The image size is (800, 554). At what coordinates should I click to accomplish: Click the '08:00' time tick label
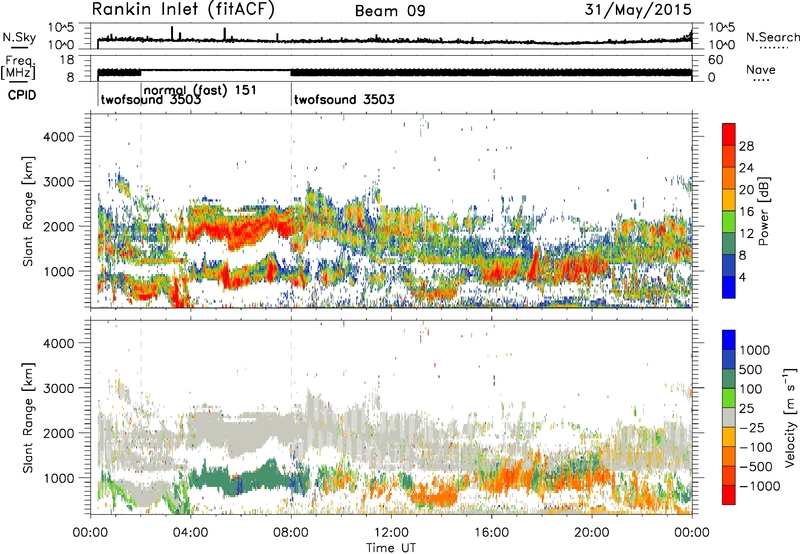click(x=291, y=533)
